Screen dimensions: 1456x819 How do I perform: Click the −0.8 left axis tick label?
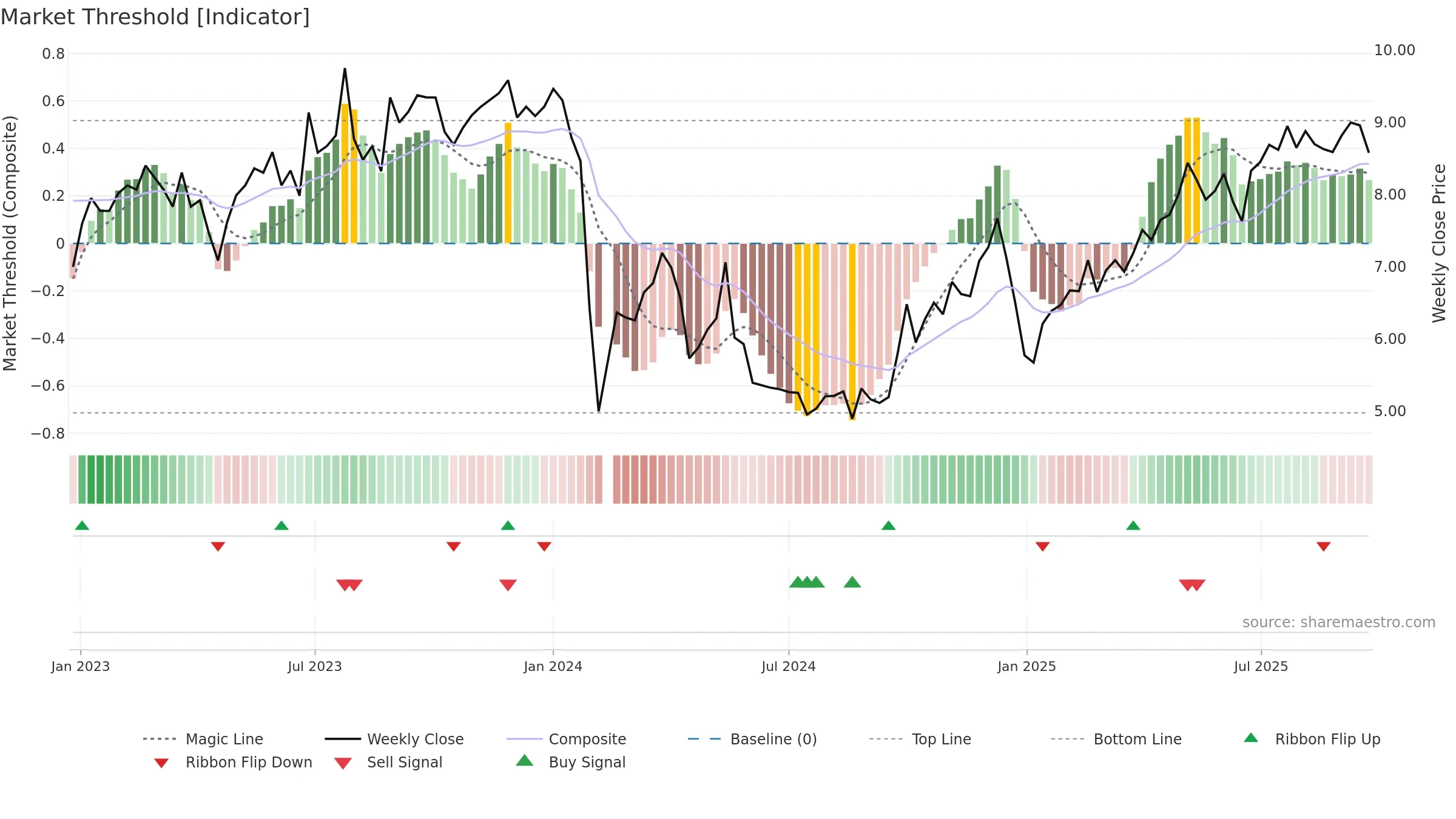[x=48, y=434]
